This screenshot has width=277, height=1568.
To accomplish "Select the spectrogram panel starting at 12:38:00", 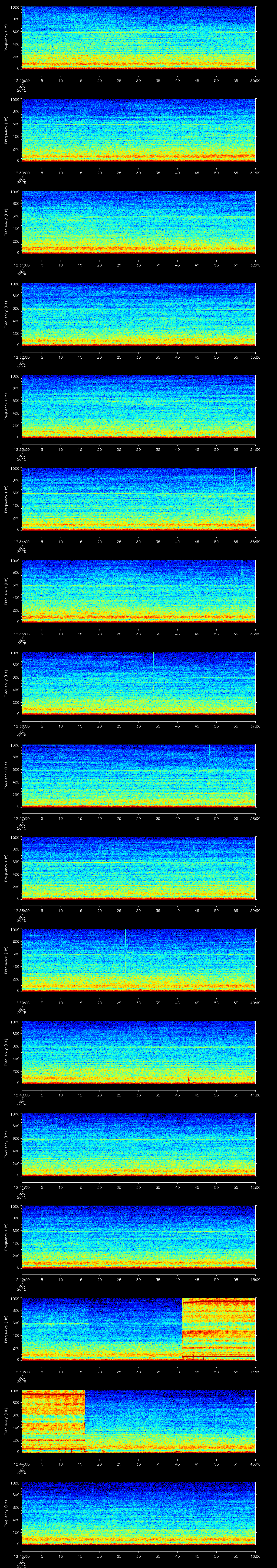I will pos(138,868).
